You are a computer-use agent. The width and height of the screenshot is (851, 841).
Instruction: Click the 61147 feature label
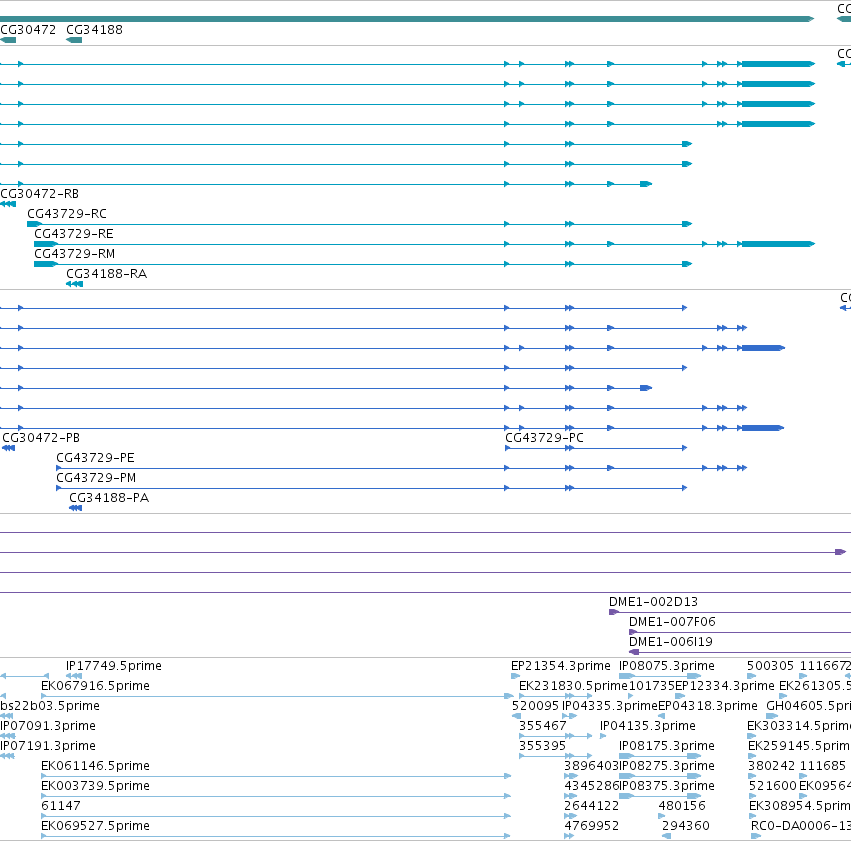[x=61, y=806]
